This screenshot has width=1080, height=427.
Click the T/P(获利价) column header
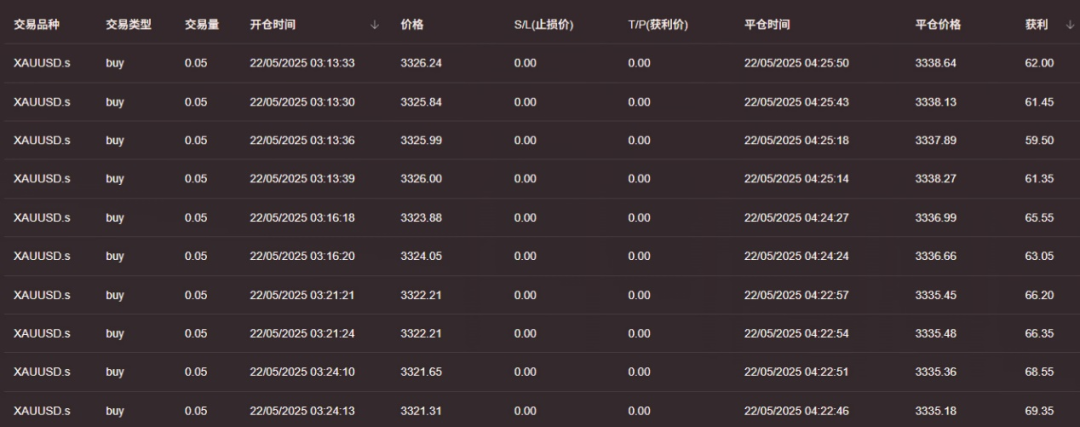[658, 25]
